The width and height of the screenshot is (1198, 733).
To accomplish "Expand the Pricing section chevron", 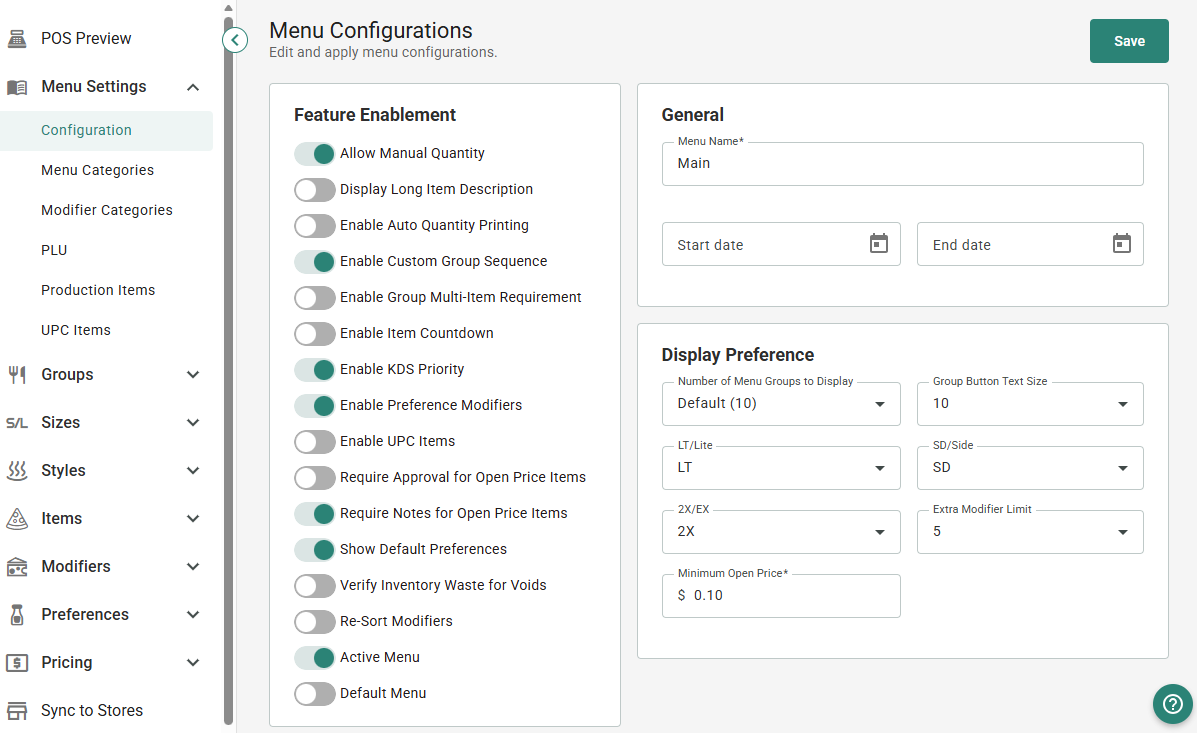I will [193, 663].
